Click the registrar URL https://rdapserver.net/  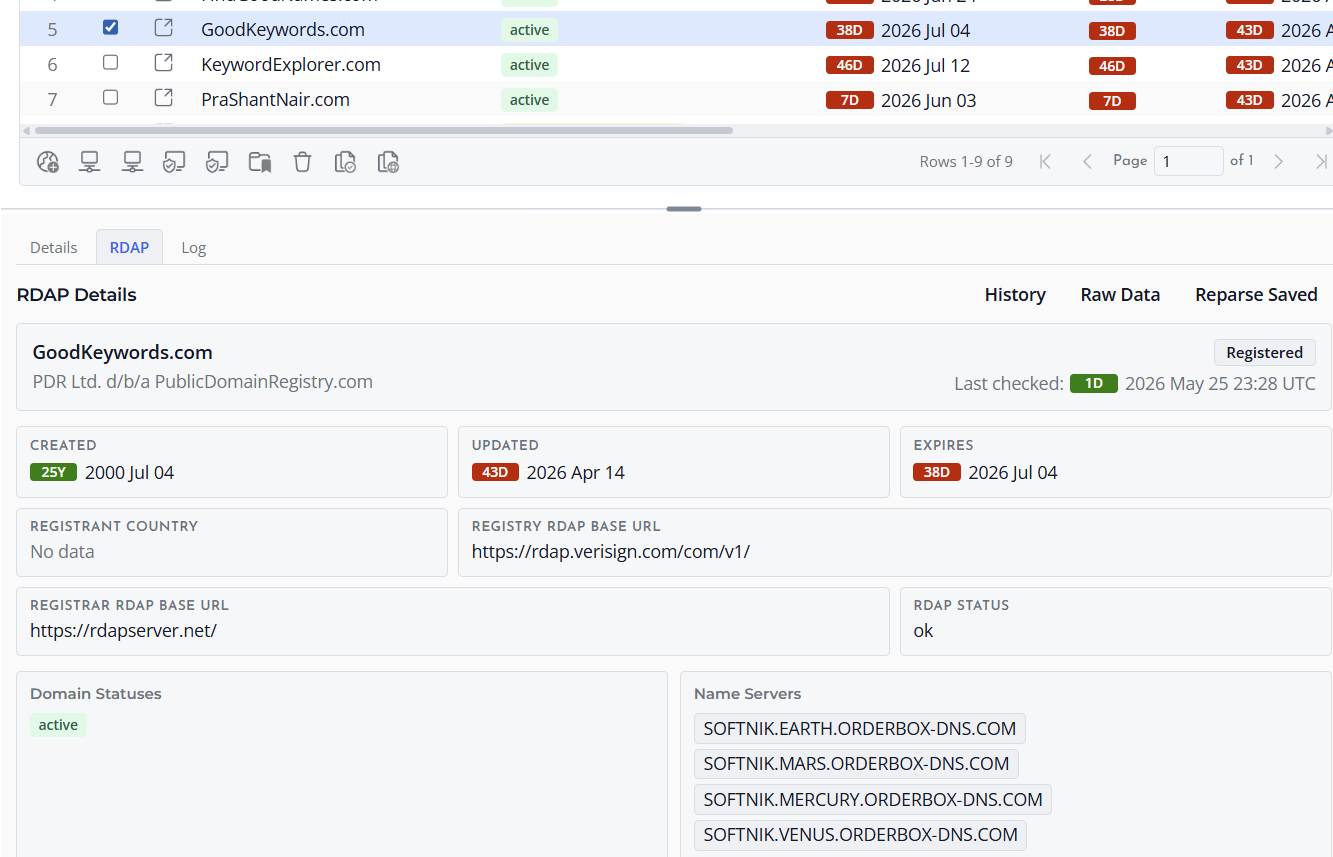(x=123, y=630)
